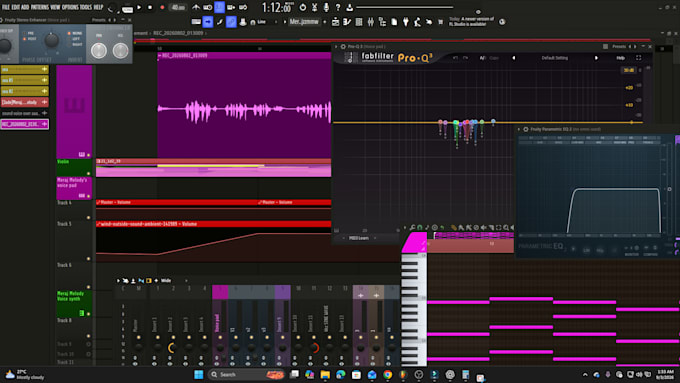Image resolution: width=680 pixels, height=383 pixels.
Task: Select next preset arrow in Stereo Enhancer
Action: 114,20
